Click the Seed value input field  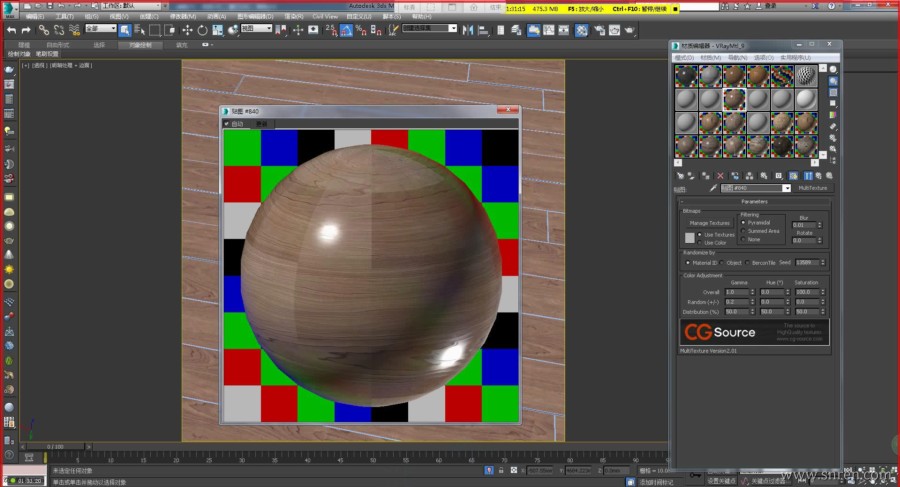[805, 262]
